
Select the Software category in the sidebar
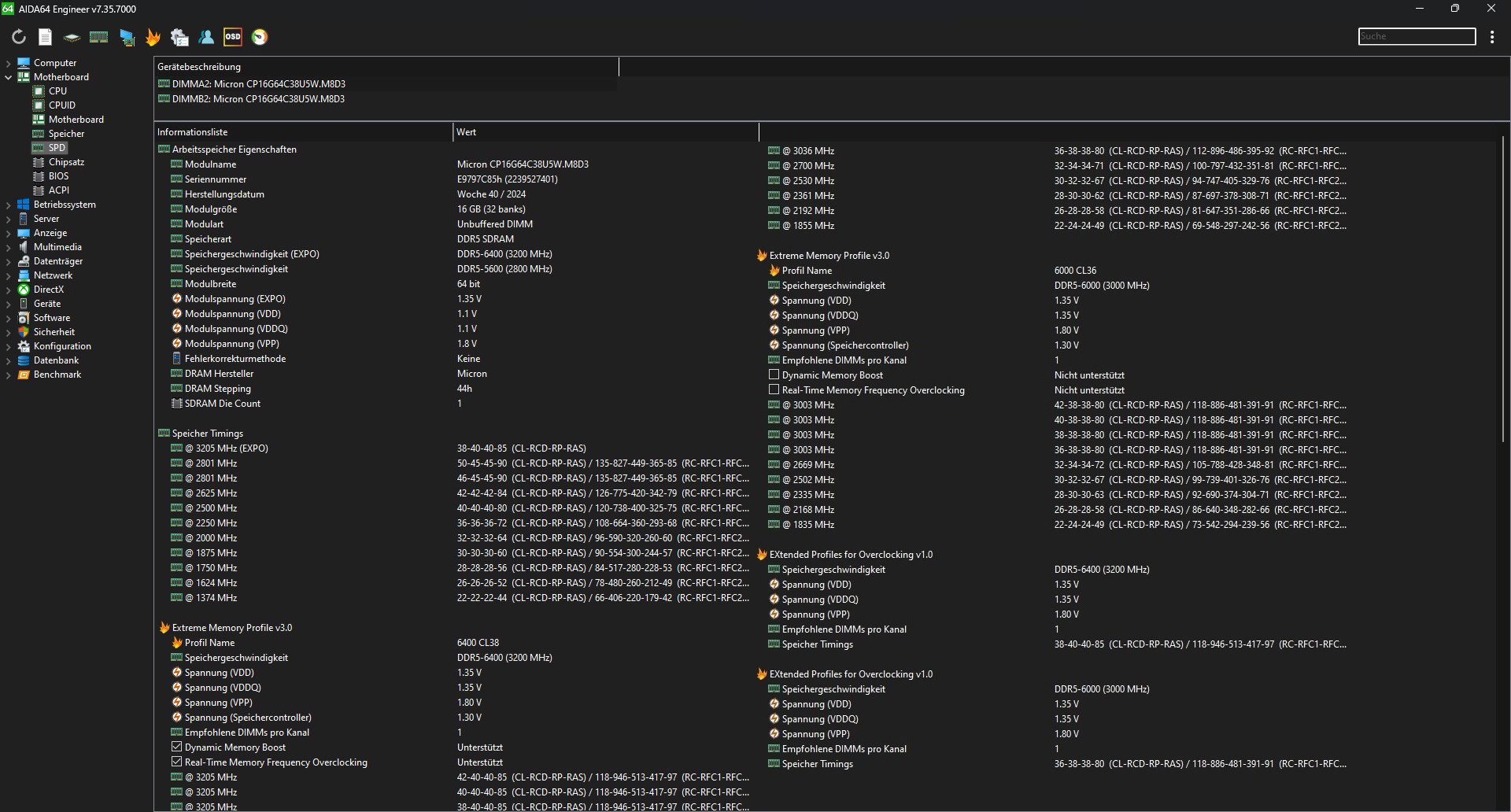[52, 318]
